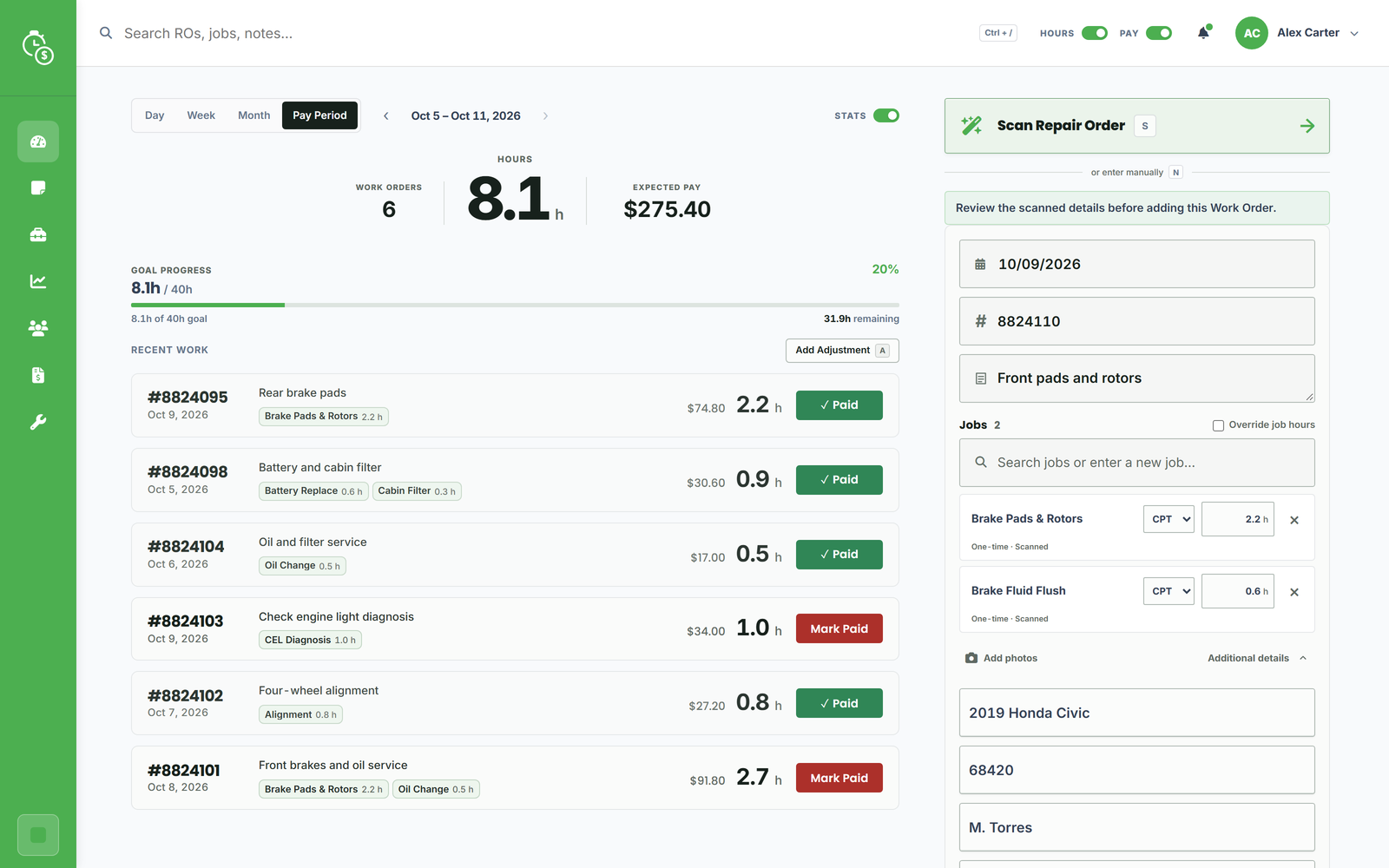Mark work order #8824103 as paid
Image resolution: width=1389 pixels, height=868 pixels.
[839, 628]
